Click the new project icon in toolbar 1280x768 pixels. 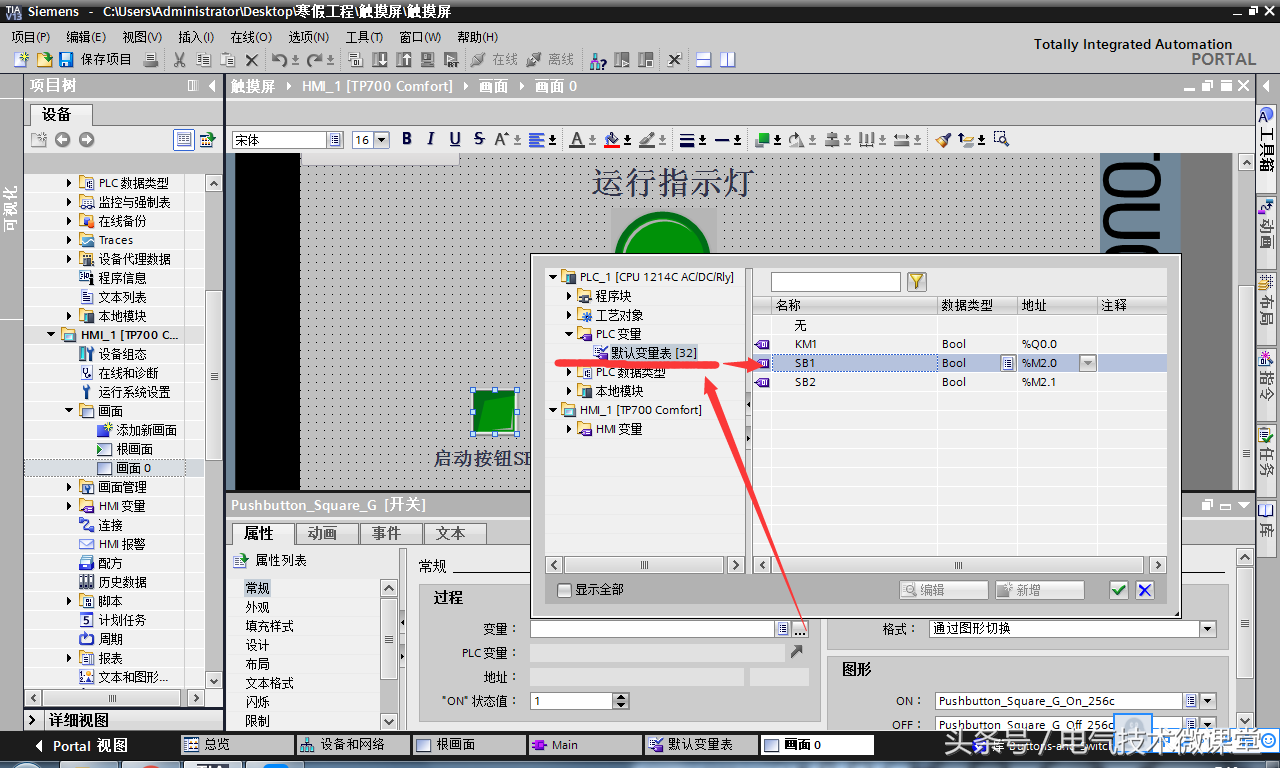click(x=21, y=60)
